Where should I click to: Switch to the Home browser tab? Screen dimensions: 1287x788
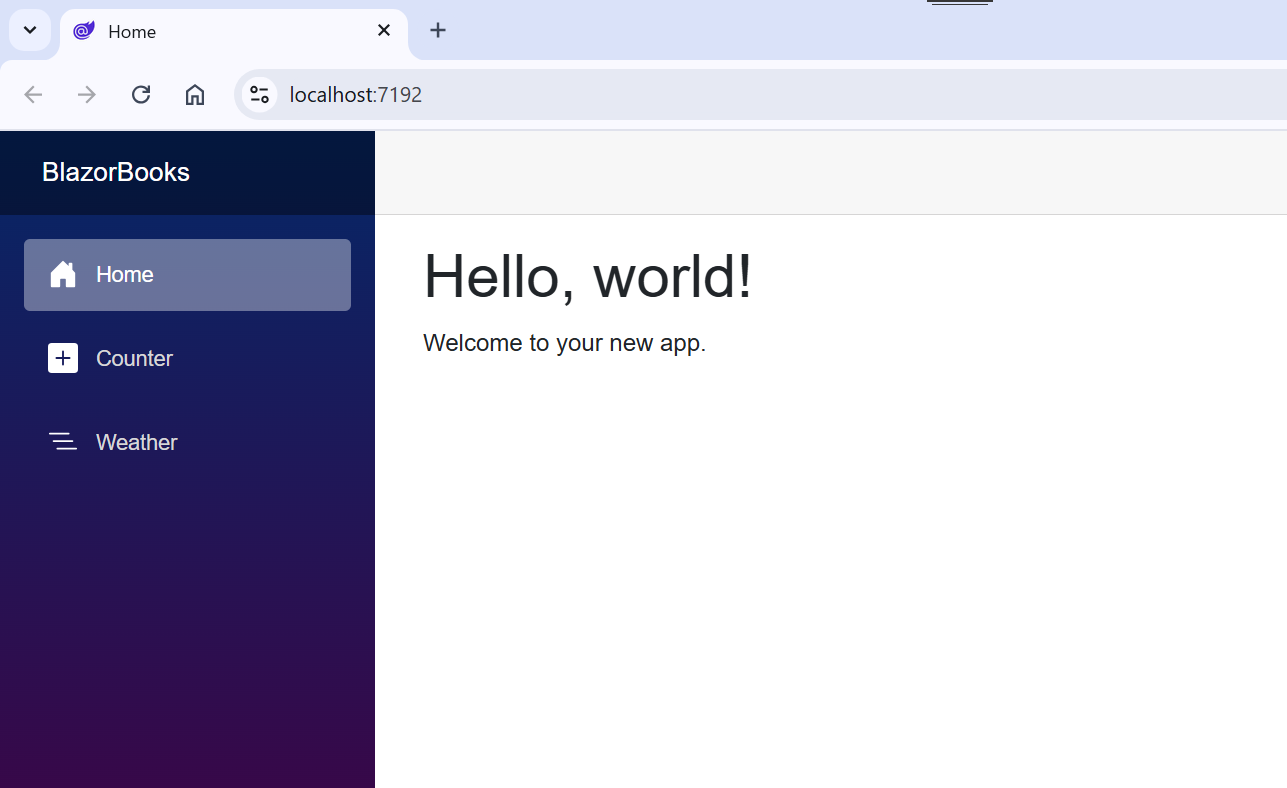(200, 31)
